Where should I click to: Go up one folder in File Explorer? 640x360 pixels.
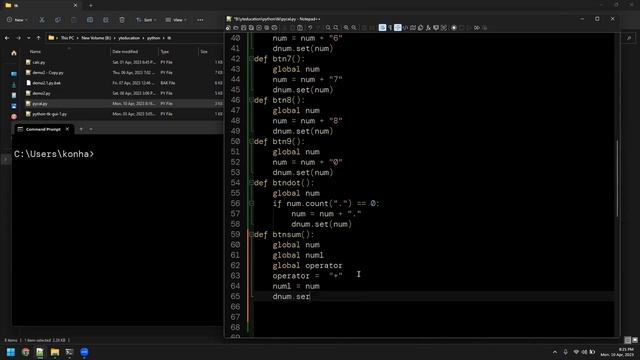coord(38,38)
